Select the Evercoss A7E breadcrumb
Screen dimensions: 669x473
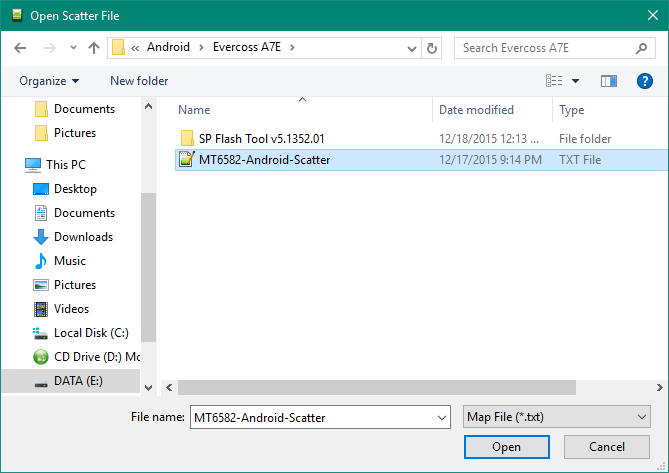(247, 47)
